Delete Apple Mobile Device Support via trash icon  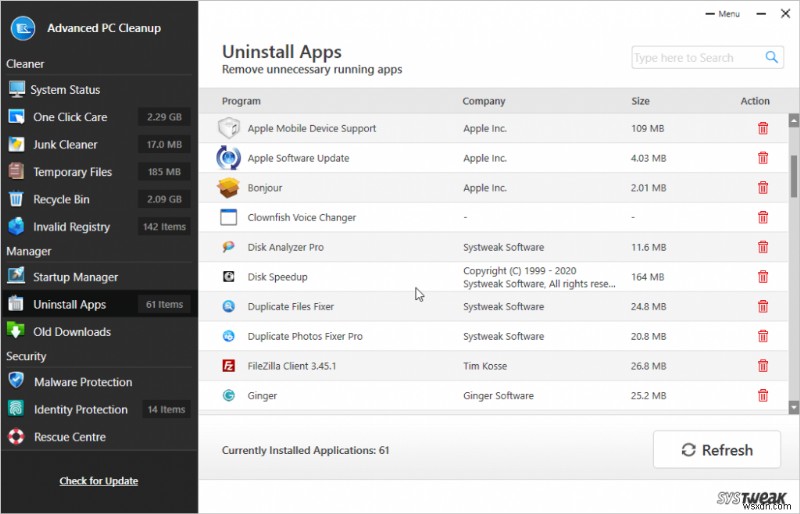point(763,128)
